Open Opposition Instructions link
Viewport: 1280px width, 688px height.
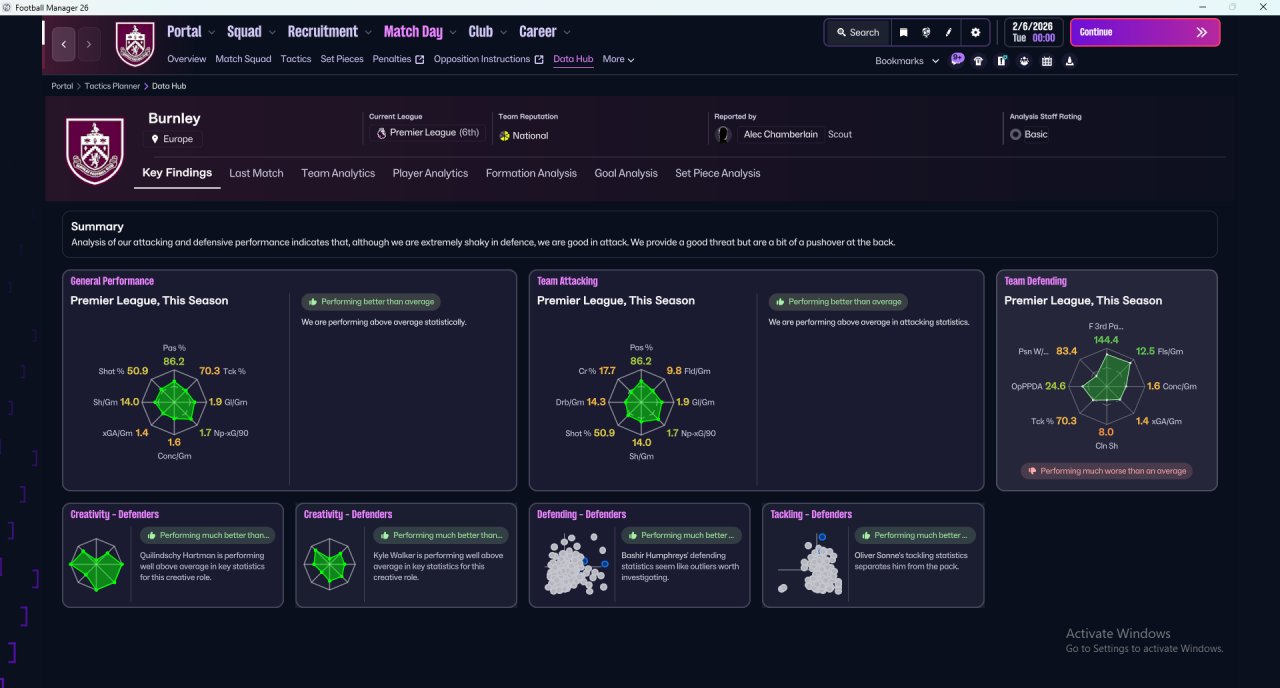pos(488,59)
